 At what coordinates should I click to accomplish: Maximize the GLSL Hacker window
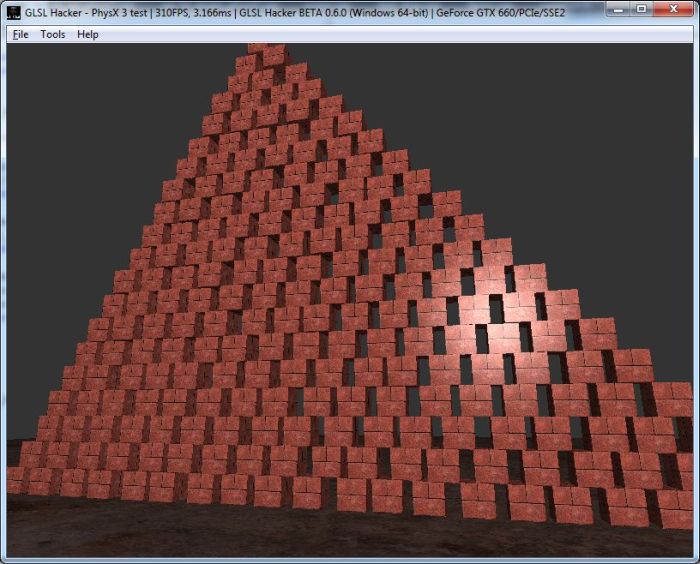642,9
